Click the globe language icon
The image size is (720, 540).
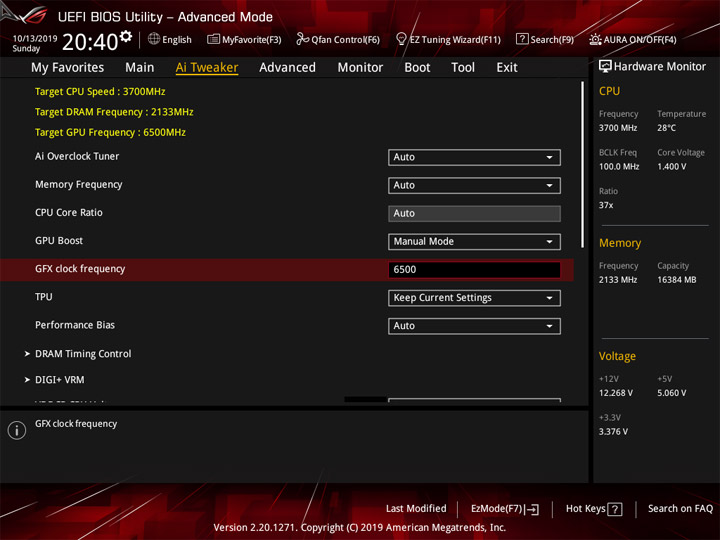coord(154,39)
